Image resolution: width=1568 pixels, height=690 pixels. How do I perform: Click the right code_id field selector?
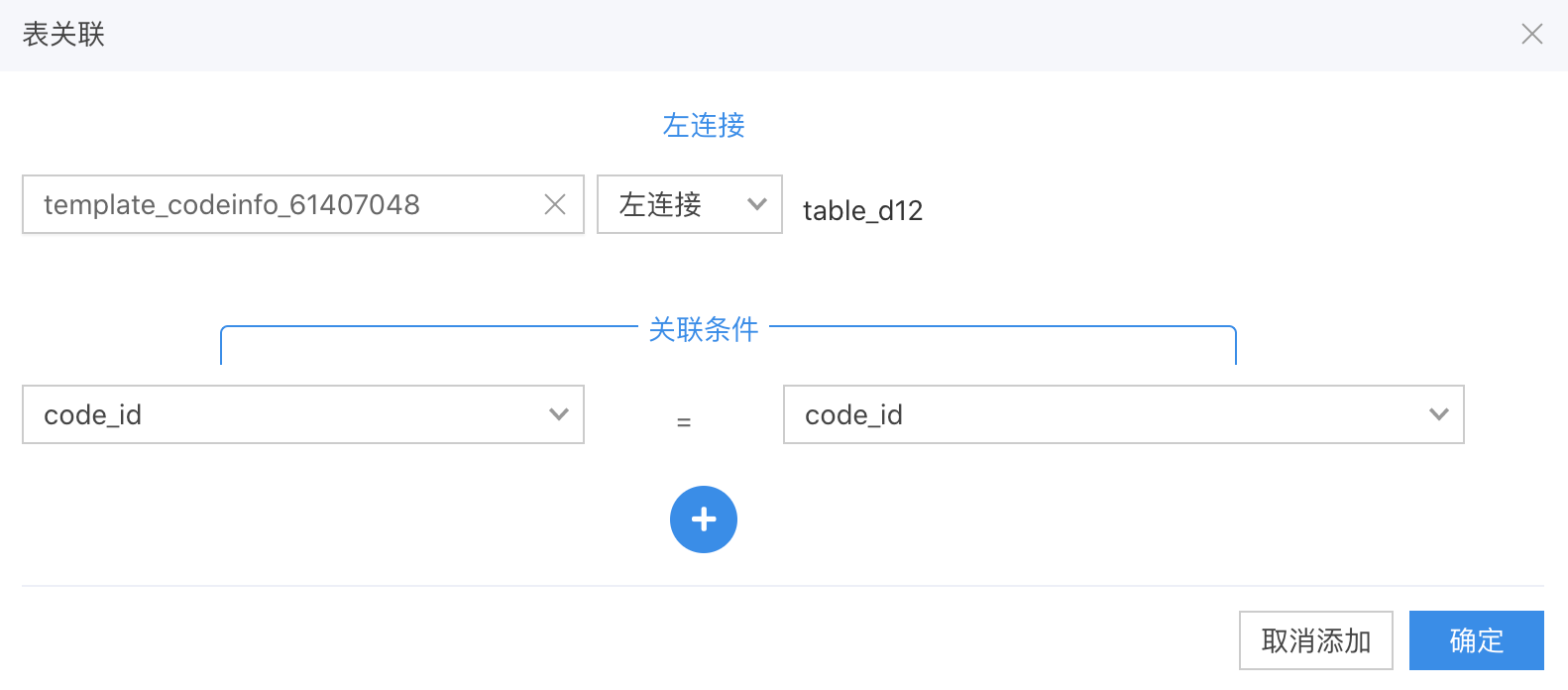click(1124, 414)
